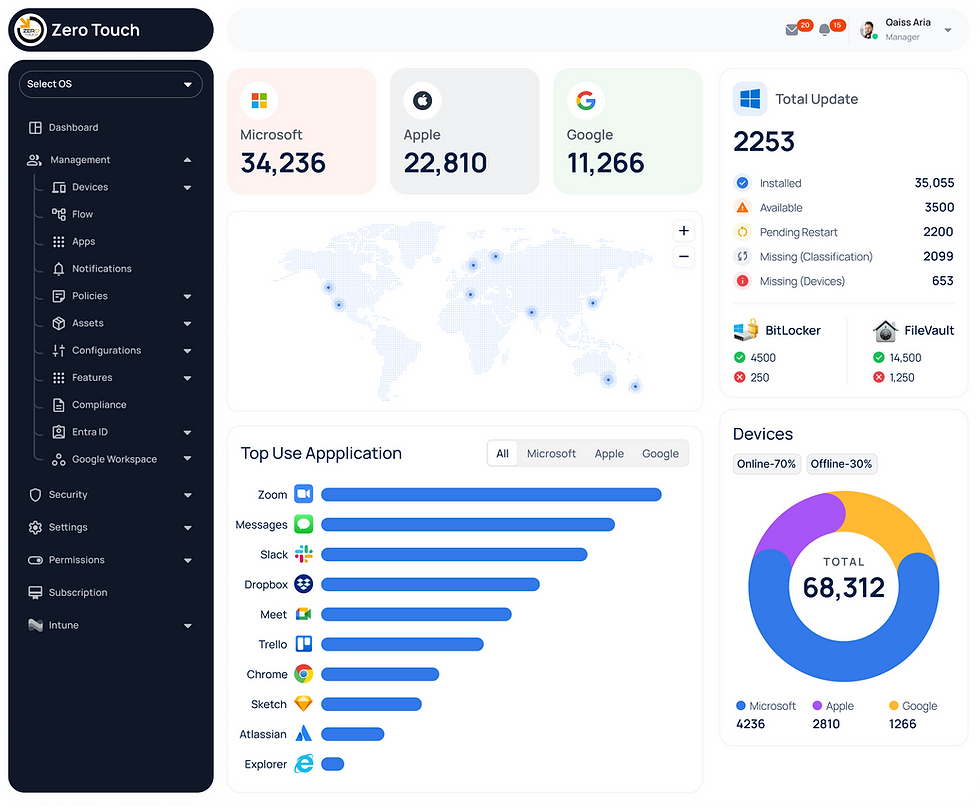This screenshot has width=980, height=807.
Task: Expand the Security section
Action: (x=188, y=496)
